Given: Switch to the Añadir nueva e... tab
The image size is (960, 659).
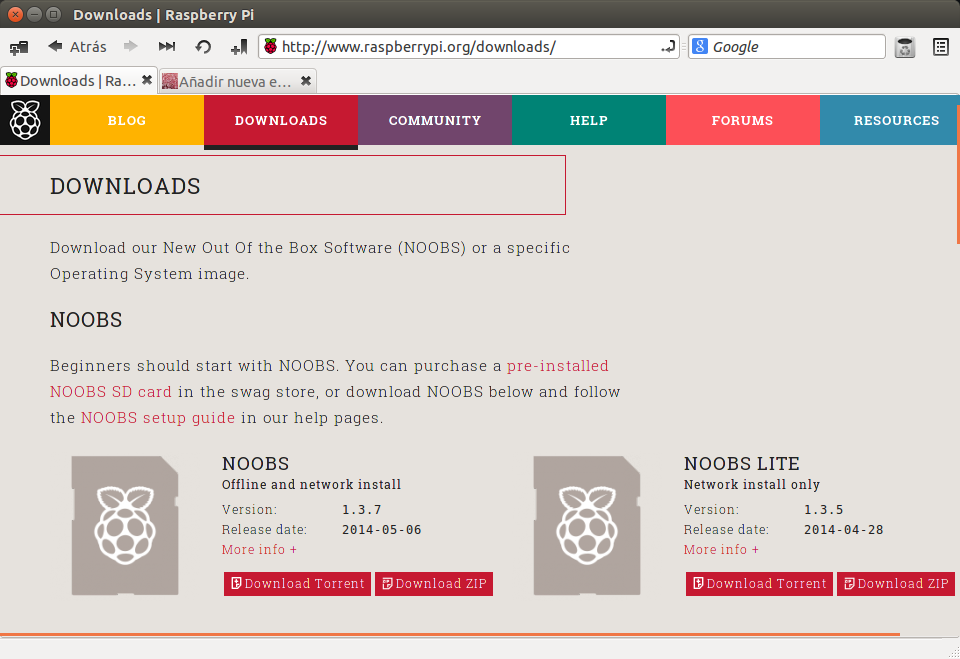Looking at the screenshot, I should click(x=228, y=81).
